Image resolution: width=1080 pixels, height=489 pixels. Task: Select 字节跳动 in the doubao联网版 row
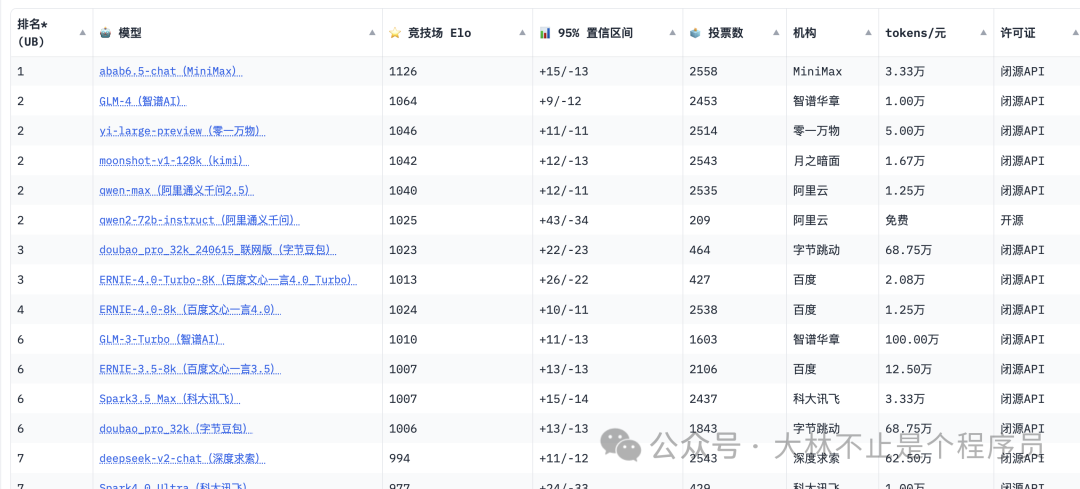click(x=816, y=250)
